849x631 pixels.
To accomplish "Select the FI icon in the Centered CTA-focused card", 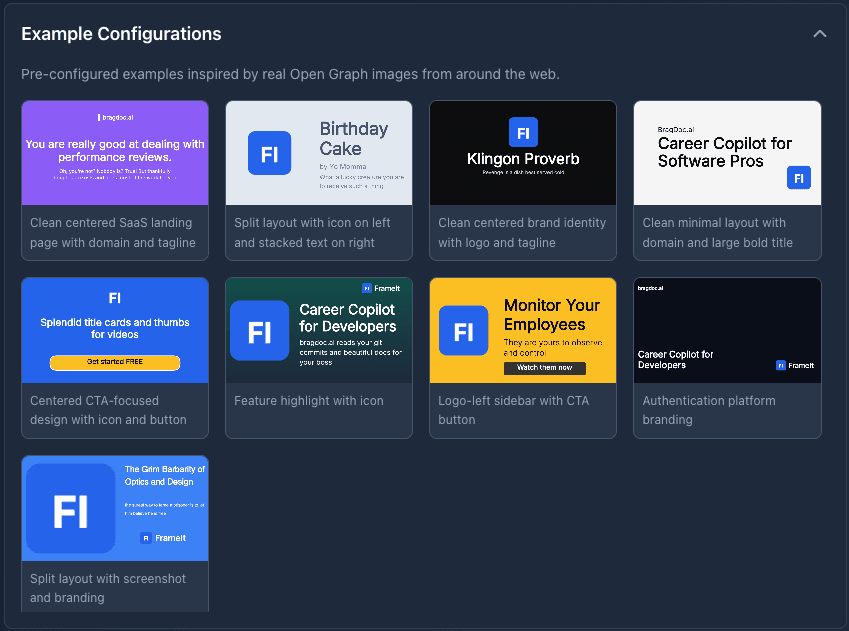I will tap(114, 297).
